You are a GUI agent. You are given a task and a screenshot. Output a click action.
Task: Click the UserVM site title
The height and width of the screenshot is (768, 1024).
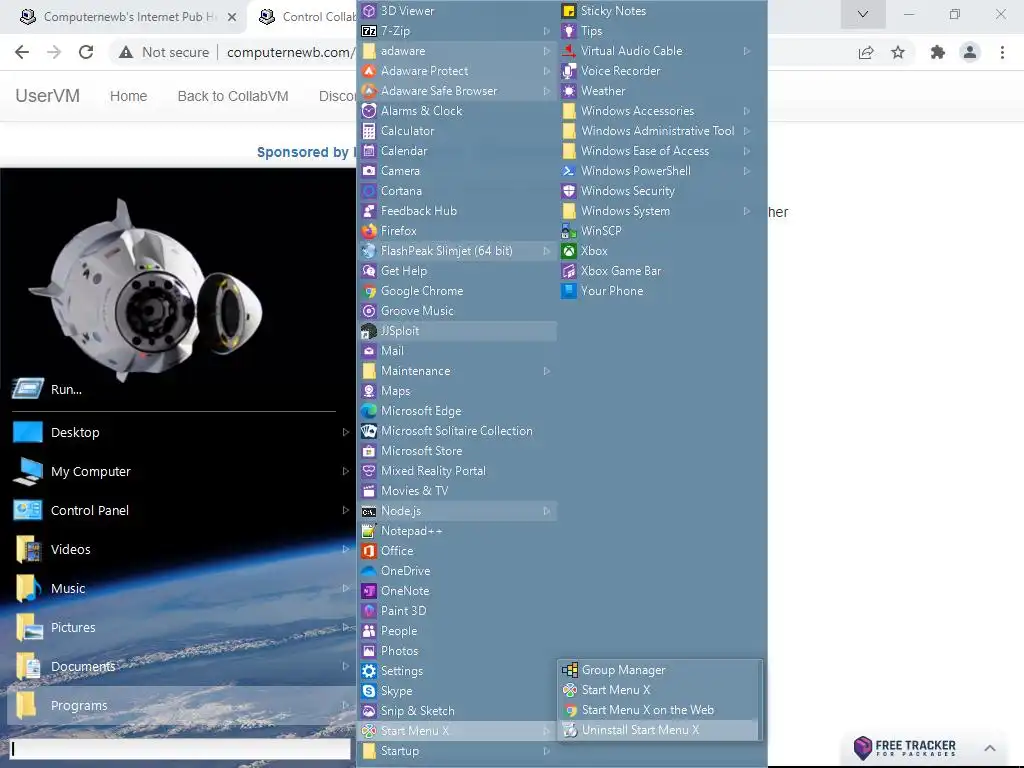tap(48, 96)
